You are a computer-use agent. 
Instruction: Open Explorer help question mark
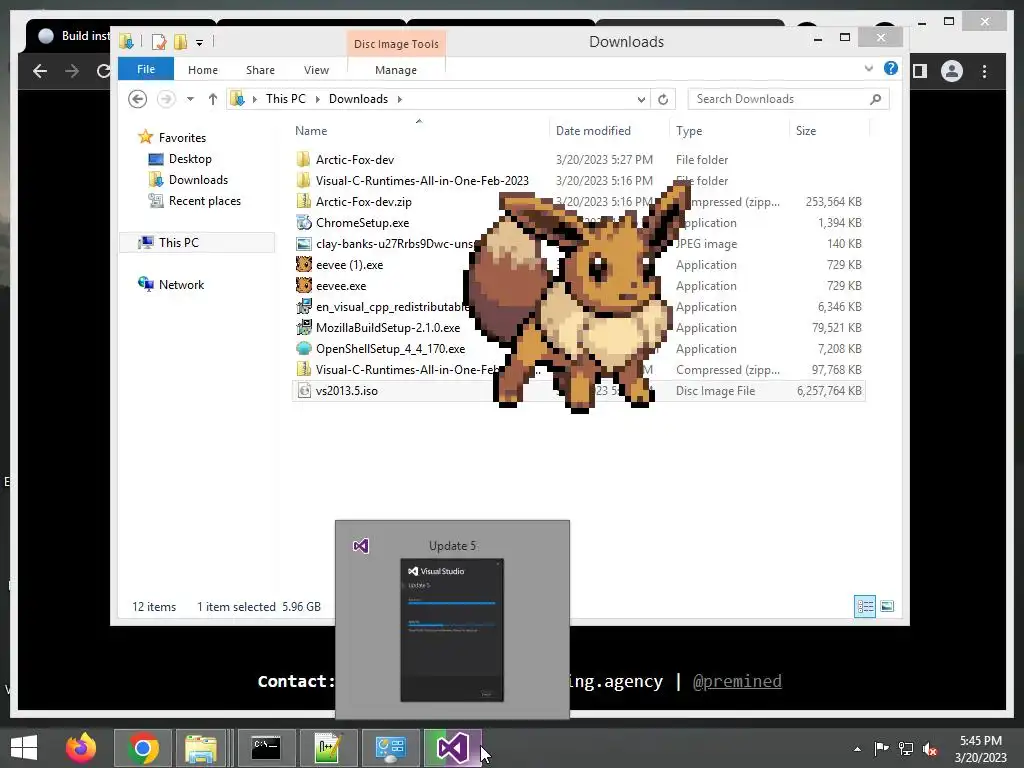pyautogui.click(x=891, y=68)
